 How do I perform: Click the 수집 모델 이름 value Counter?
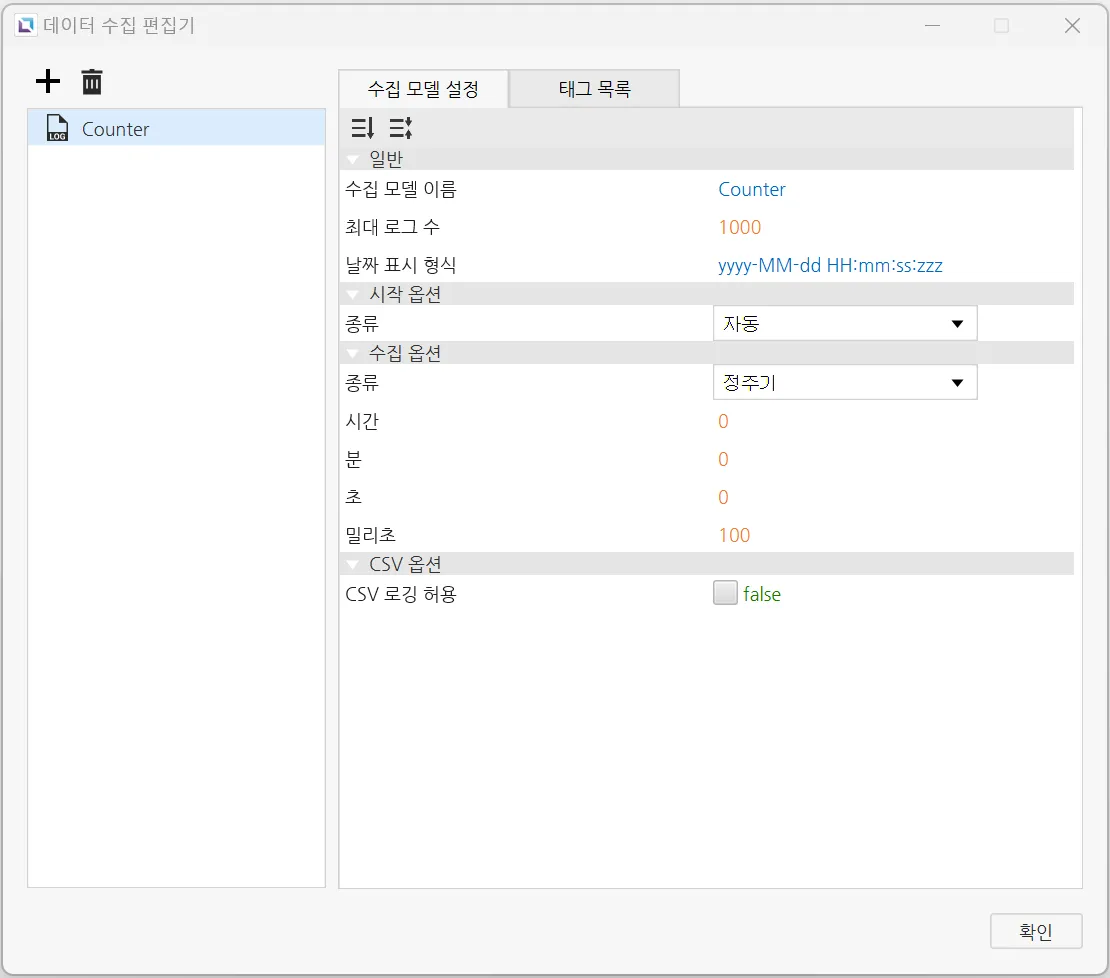[752, 190]
